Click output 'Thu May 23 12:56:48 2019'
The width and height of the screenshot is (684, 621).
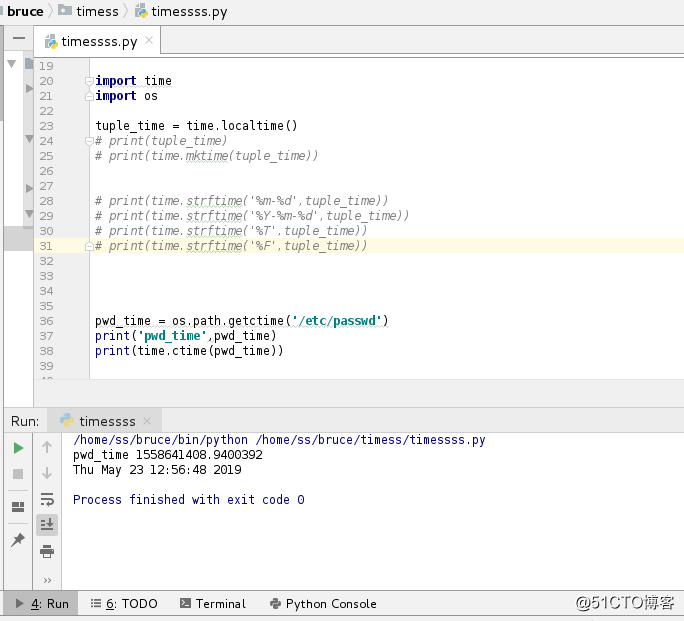(x=157, y=470)
